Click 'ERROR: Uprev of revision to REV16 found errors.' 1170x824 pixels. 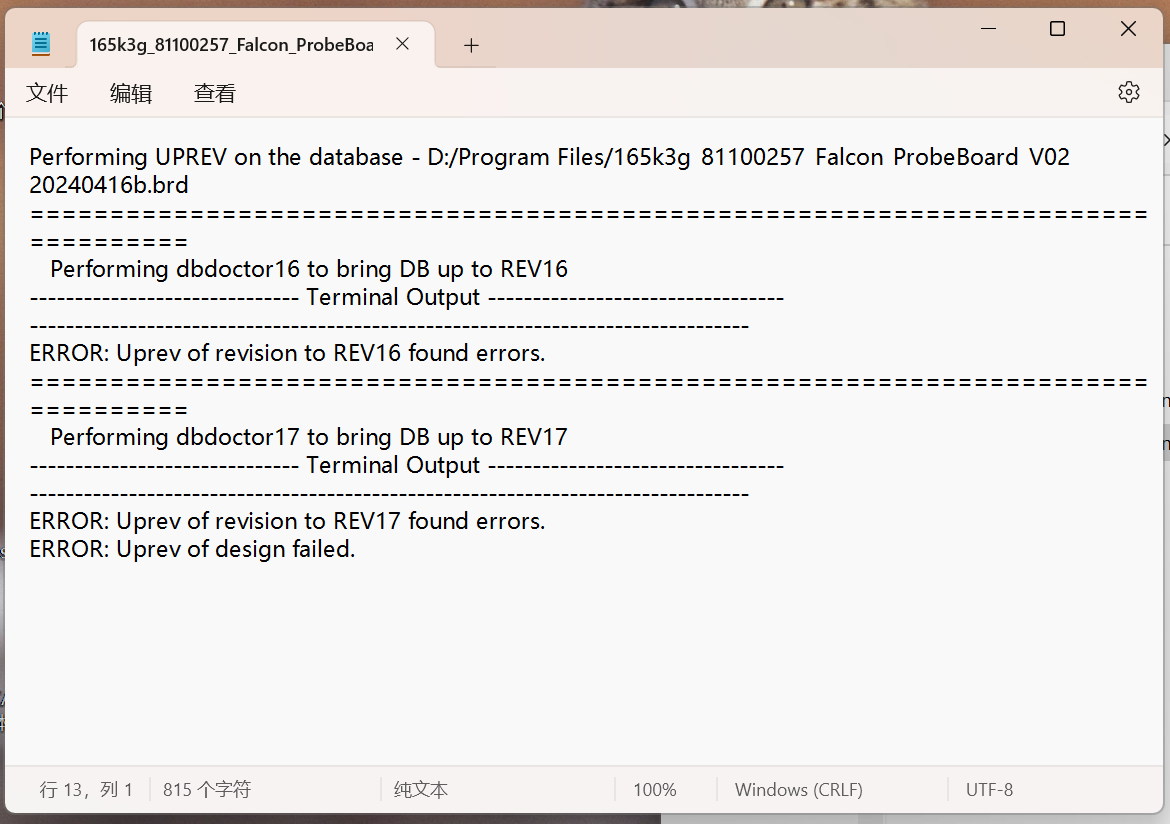(287, 353)
